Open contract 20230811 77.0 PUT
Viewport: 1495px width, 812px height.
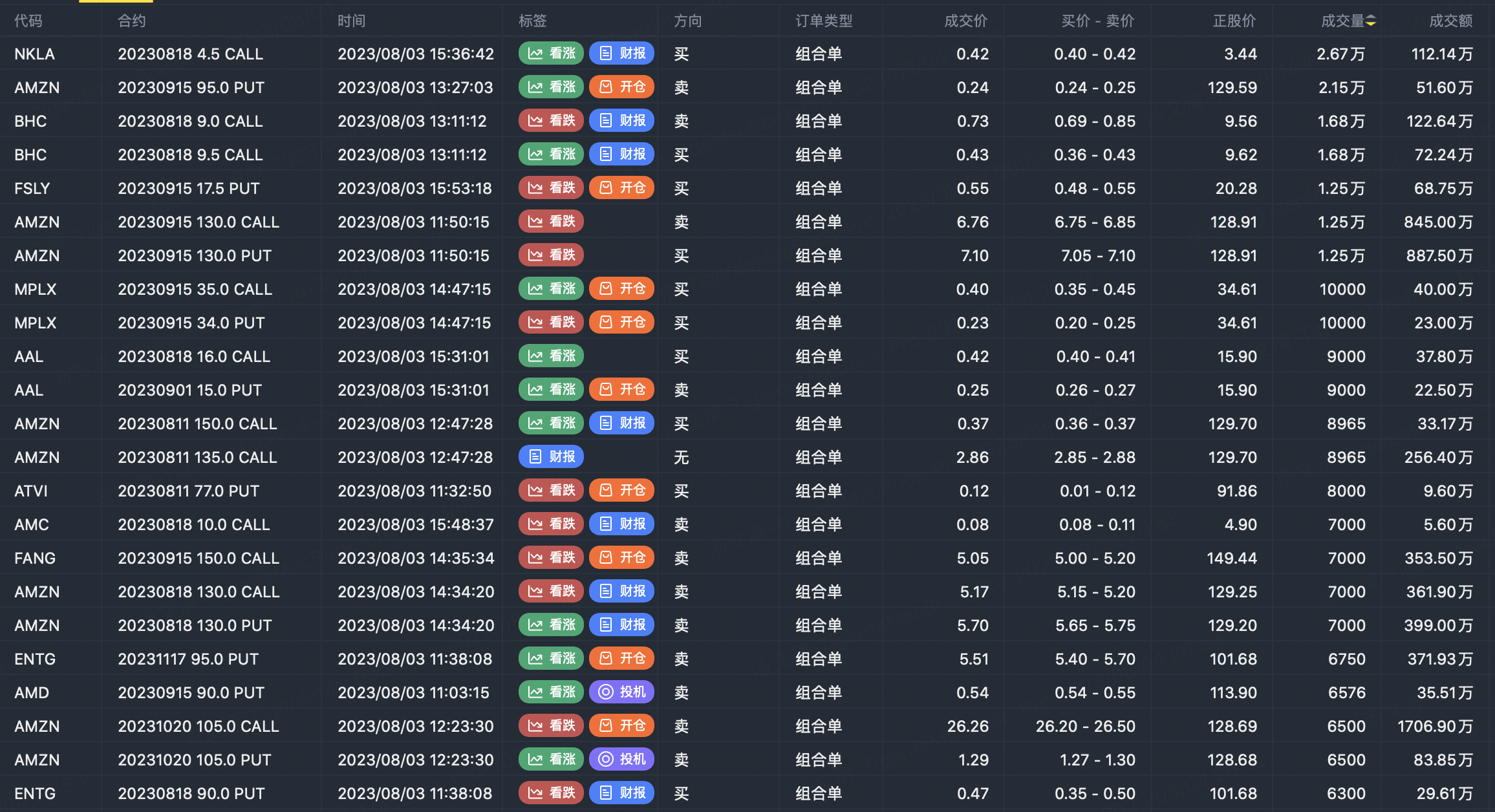tap(189, 491)
